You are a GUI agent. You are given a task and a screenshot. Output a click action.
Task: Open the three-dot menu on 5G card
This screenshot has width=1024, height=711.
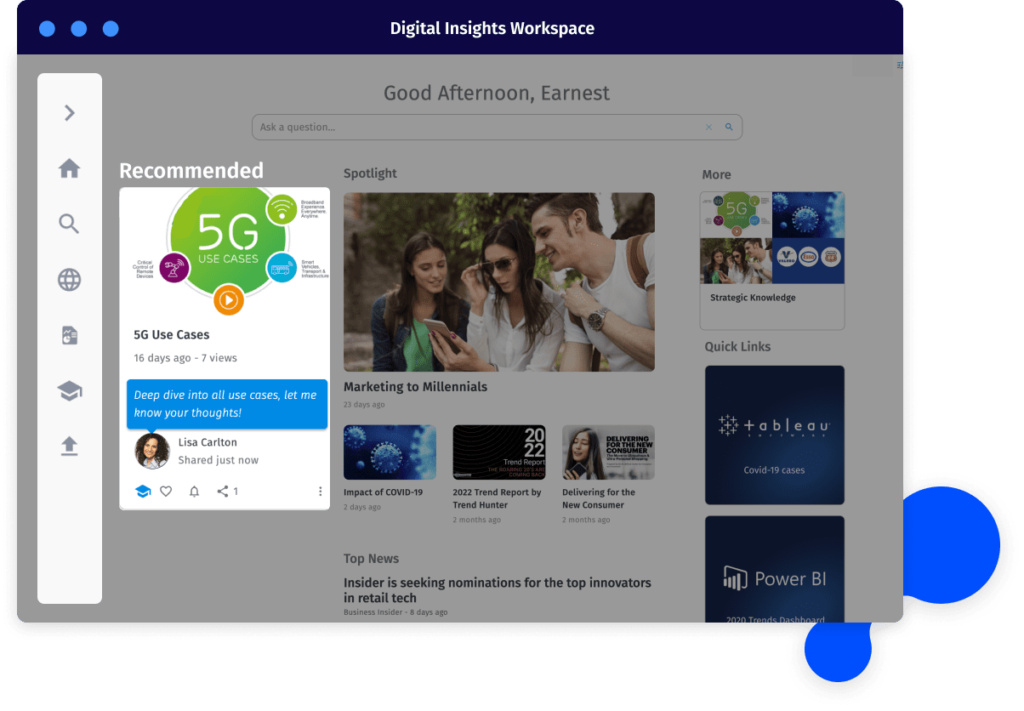tap(320, 491)
